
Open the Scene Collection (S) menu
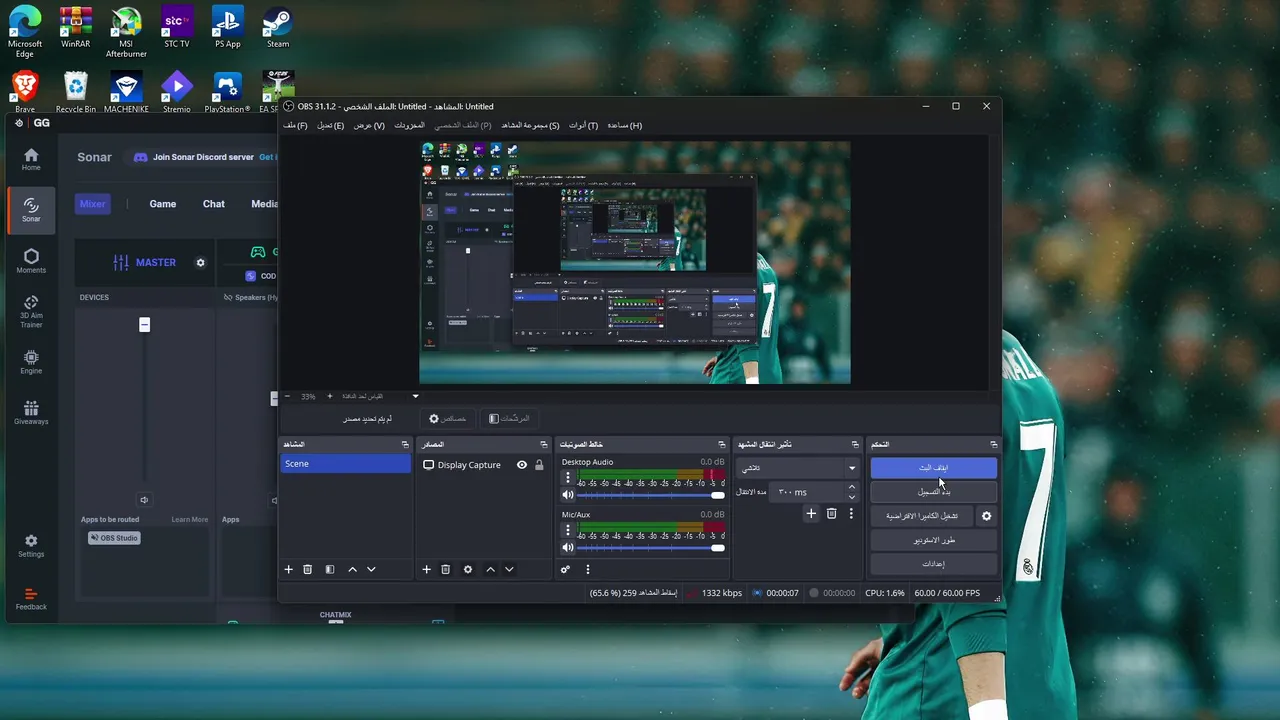530,125
